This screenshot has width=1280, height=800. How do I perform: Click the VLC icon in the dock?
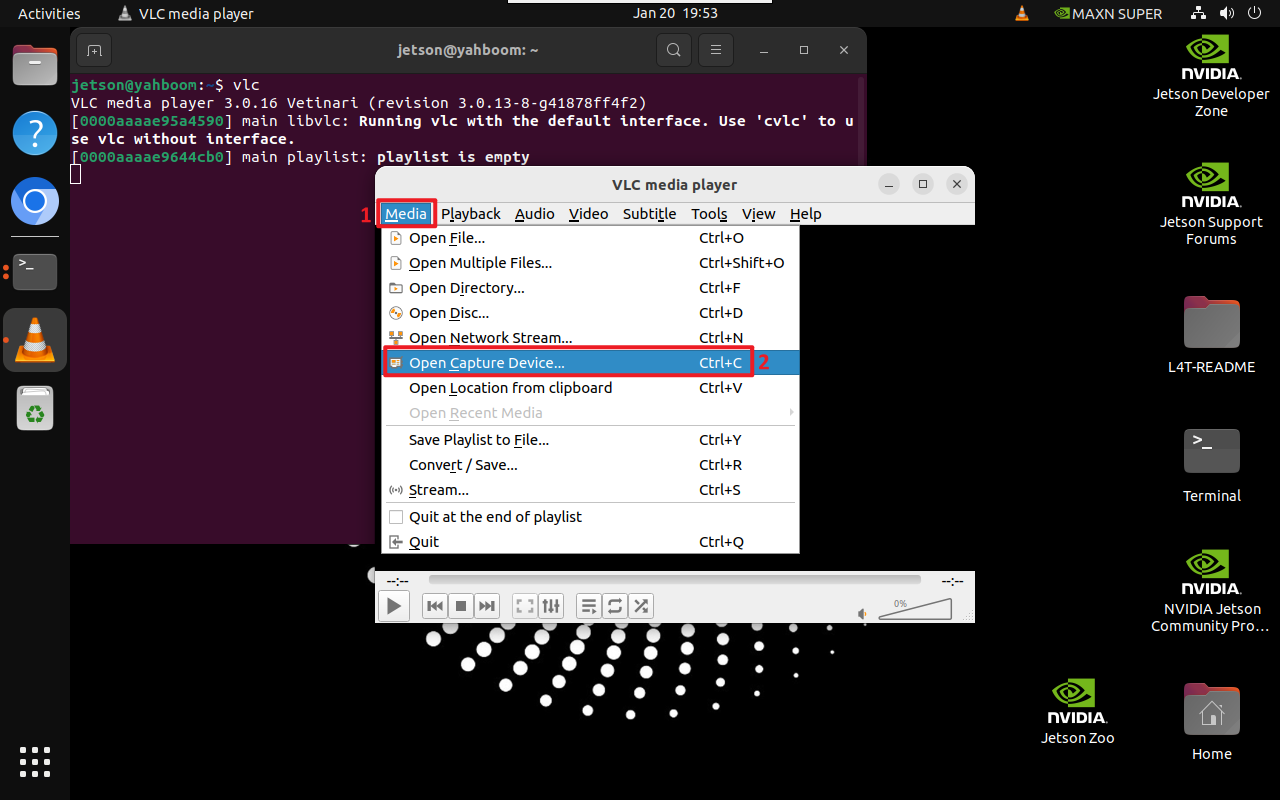click(35, 340)
